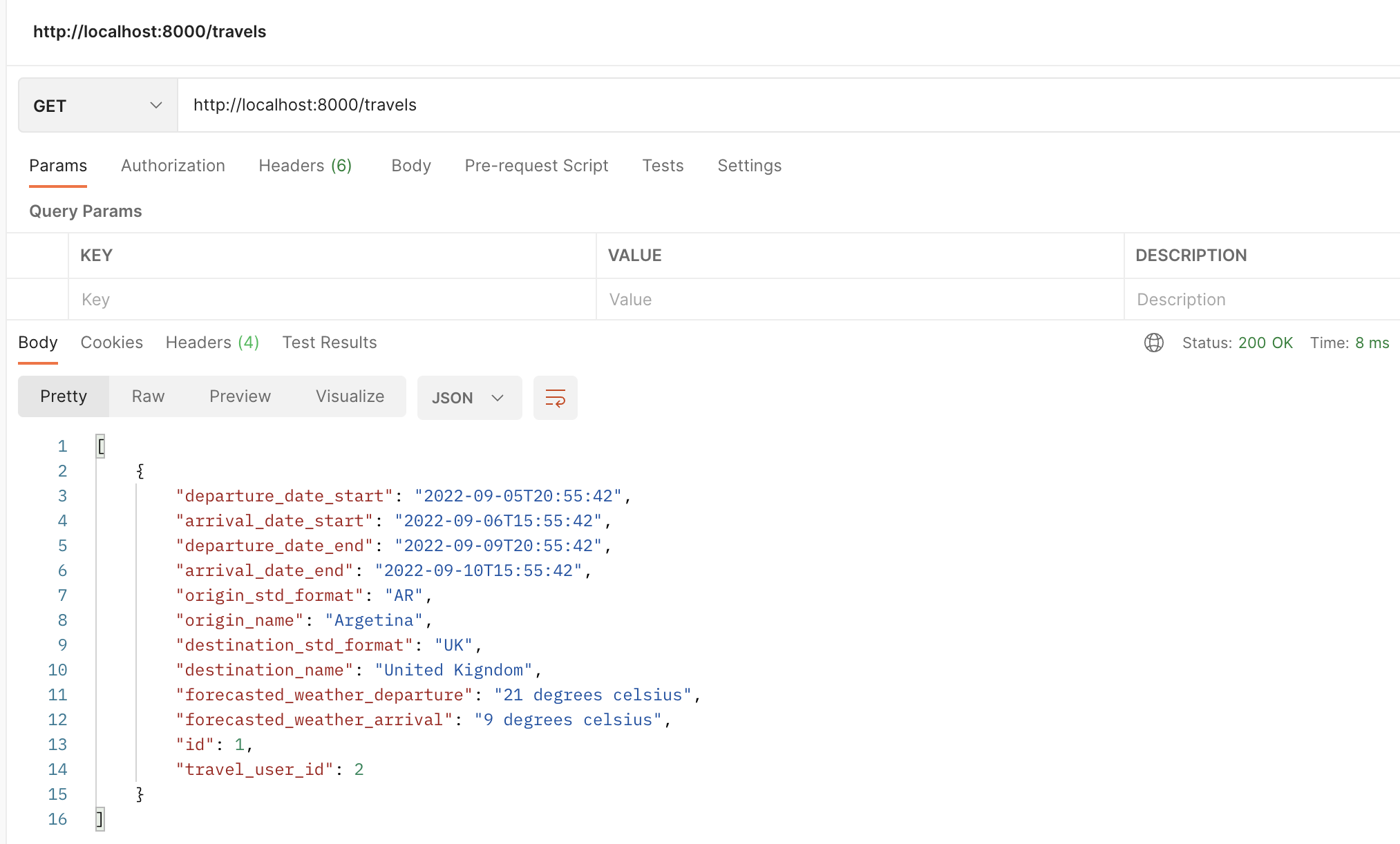Click the "origin_std_format" key
This screenshot has width=1400, height=844.
(x=269, y=595)
